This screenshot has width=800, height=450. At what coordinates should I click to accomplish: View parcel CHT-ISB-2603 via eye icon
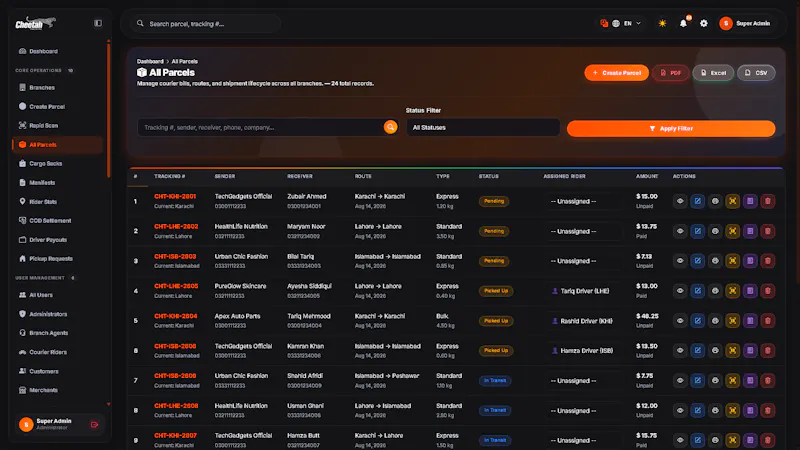[680, 261]
